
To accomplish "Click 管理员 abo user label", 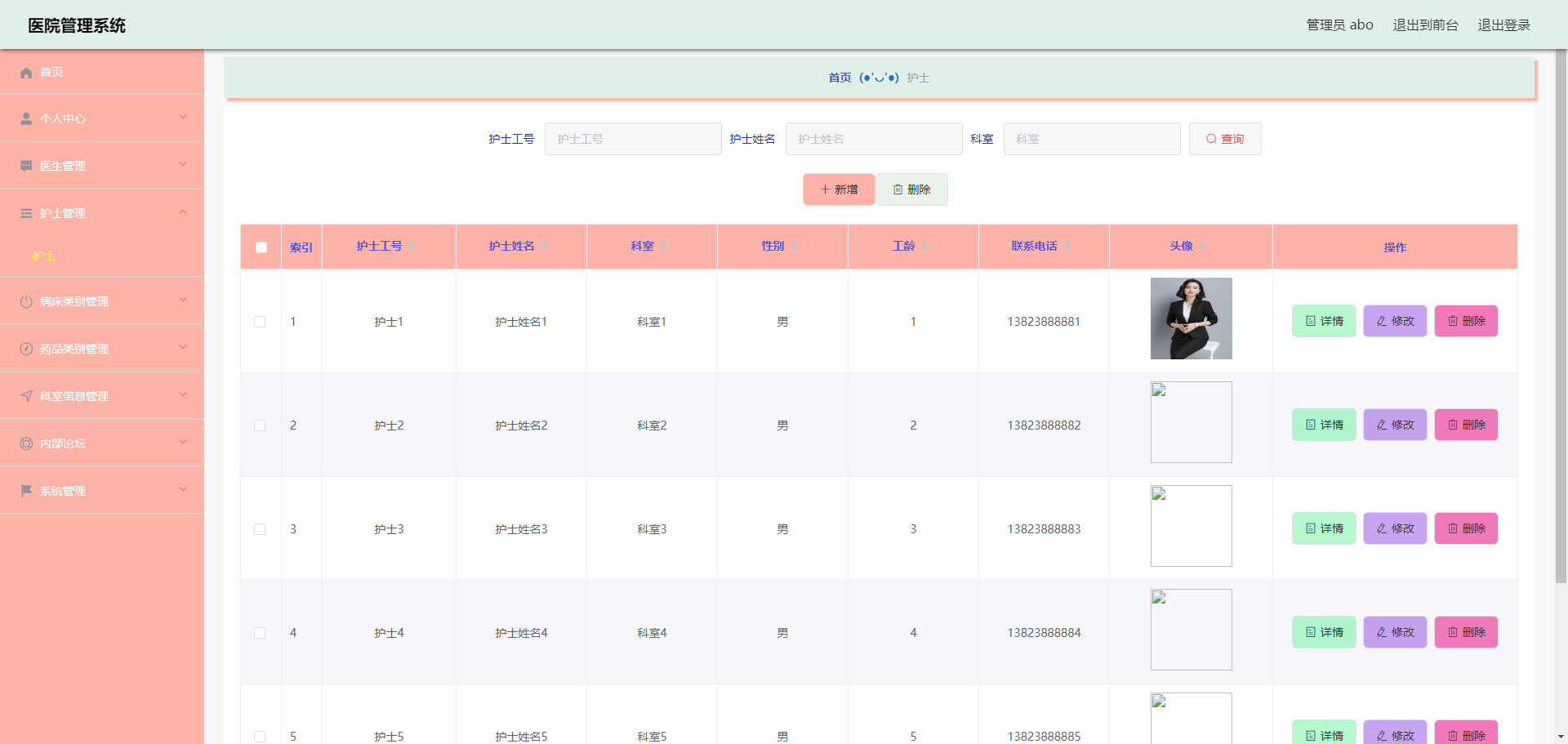I will (x=1339, y=25).
